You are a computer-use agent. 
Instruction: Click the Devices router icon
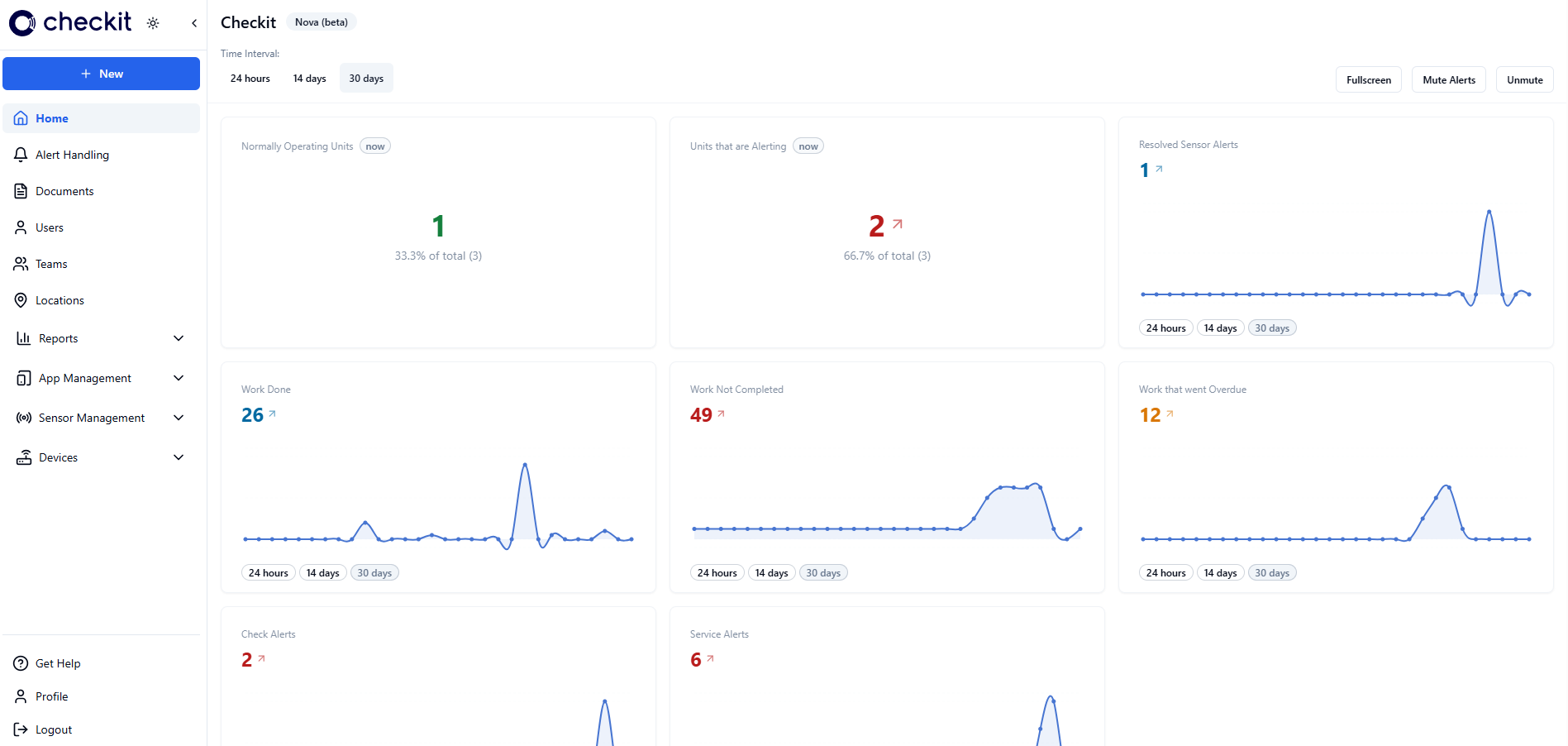pos(24,457)
